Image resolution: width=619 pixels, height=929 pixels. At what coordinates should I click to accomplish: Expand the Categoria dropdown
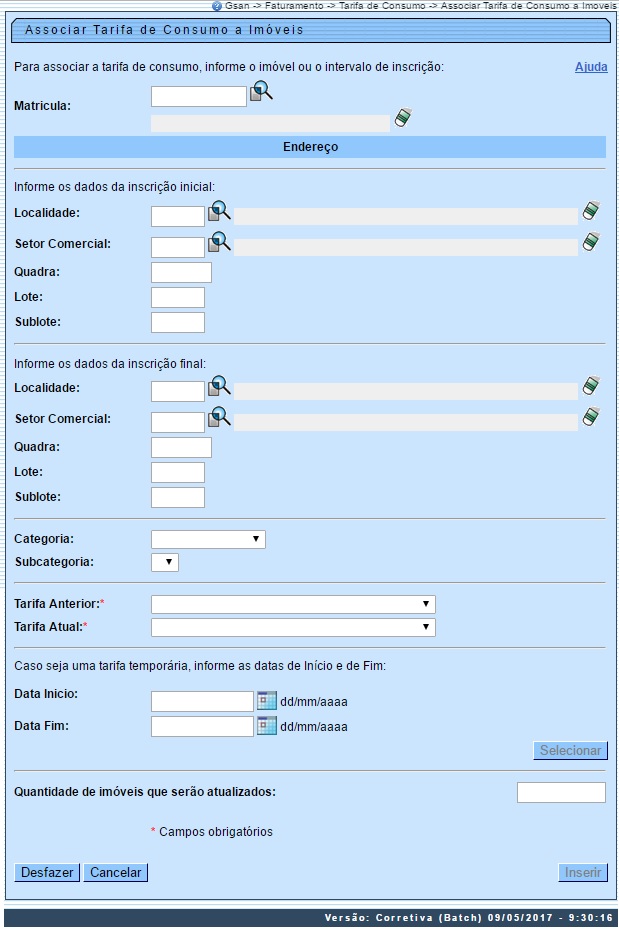(208, 539)
